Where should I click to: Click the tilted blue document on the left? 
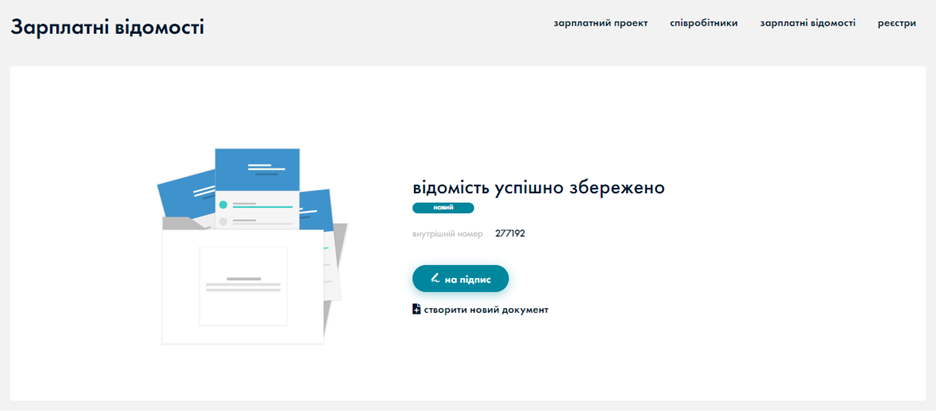(186, 192)
